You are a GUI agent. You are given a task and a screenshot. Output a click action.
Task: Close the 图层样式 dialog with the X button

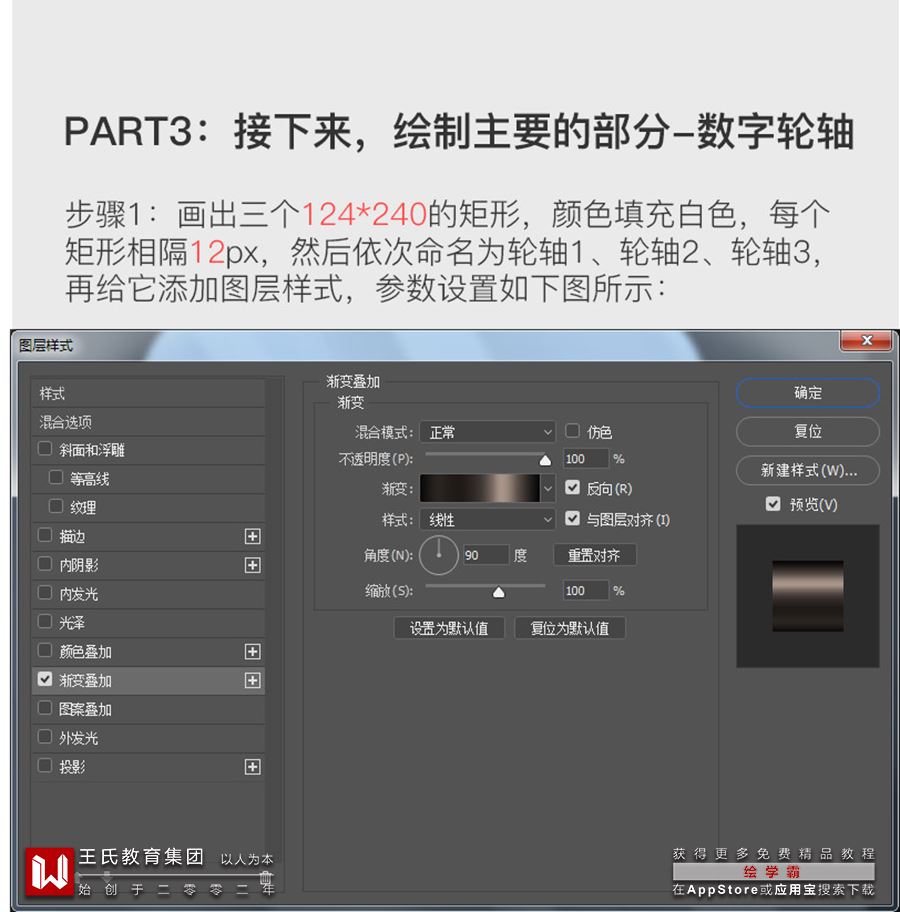point(866,340)
